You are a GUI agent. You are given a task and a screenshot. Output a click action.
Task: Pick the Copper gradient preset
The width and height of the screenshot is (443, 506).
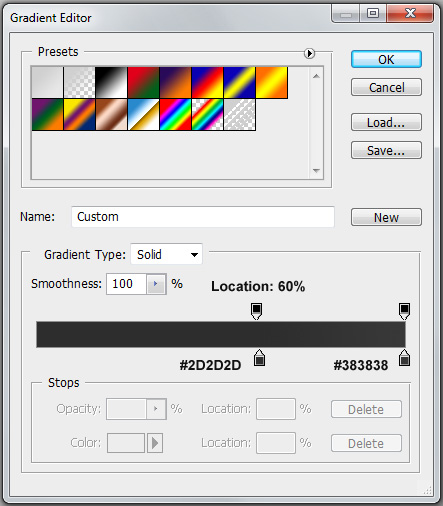click(111, 114)
